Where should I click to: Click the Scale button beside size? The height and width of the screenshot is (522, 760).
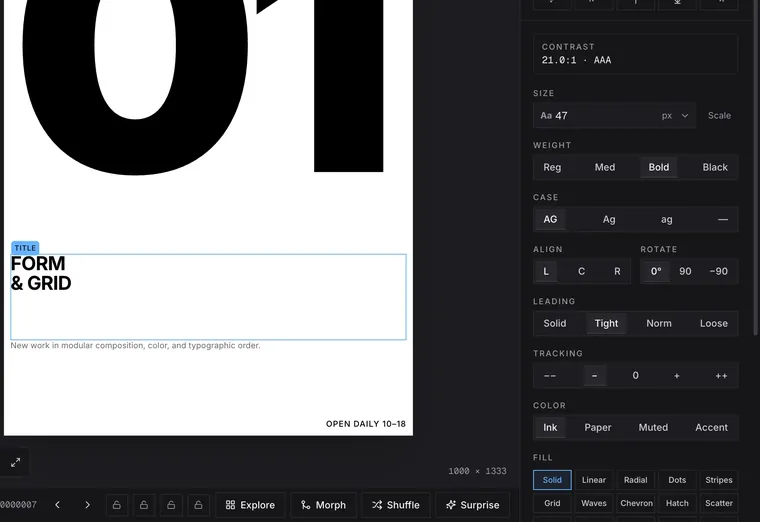[x=719, y=115]
